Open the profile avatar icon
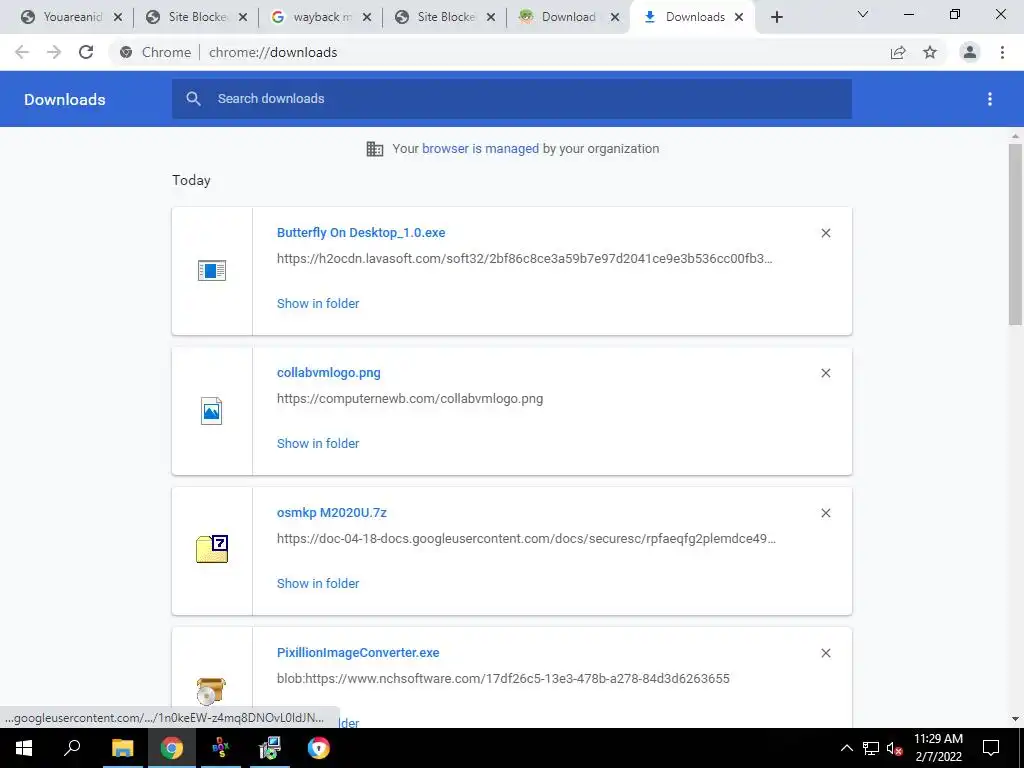The height and width of the screenshot is (768, 1024). [x=970, y=52]
